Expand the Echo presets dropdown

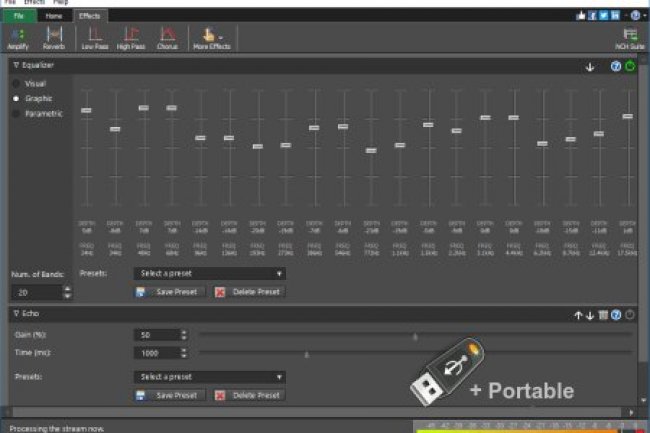[209, 377]
